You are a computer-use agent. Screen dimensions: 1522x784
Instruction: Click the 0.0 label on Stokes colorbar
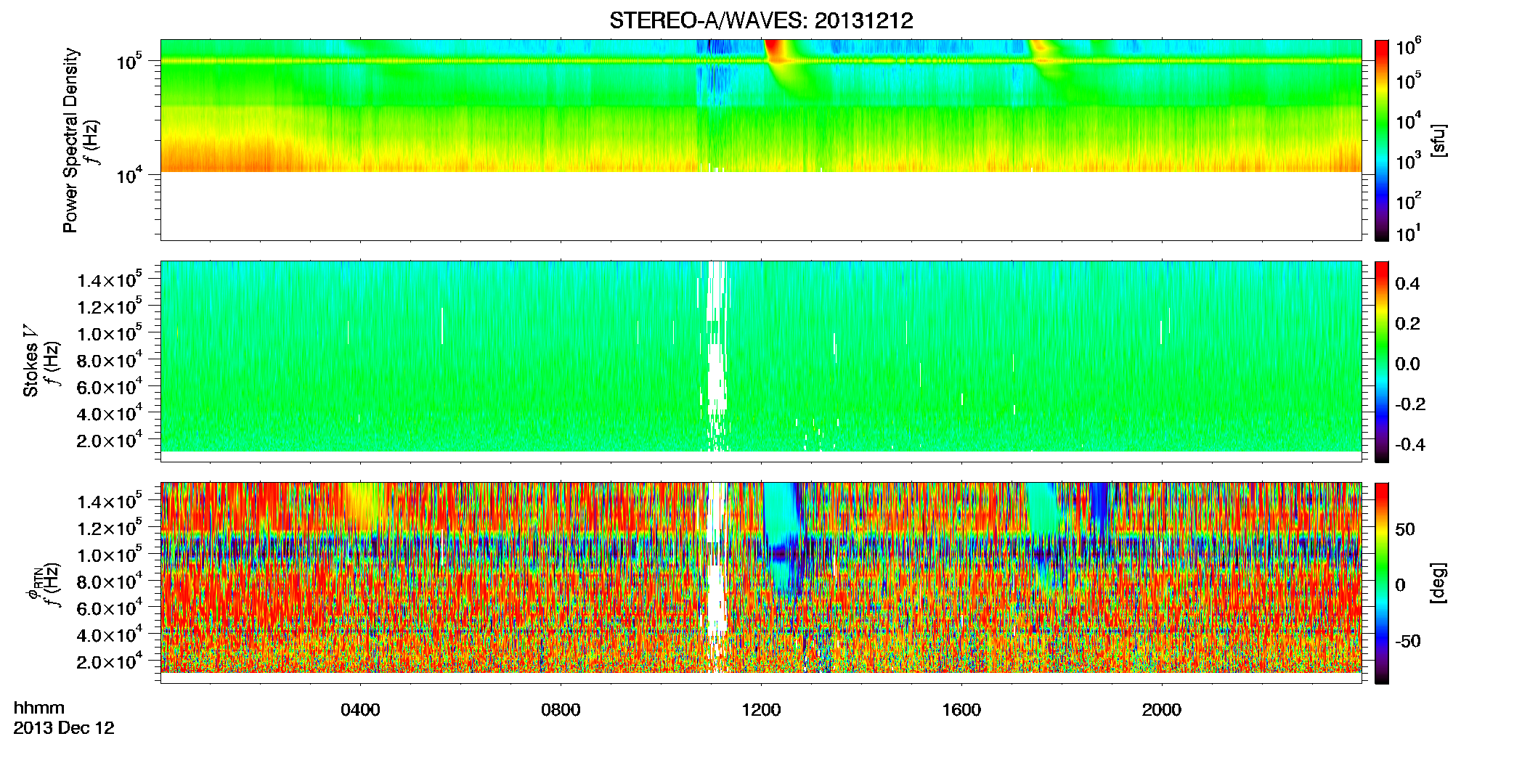click(x=1407, y=364)
